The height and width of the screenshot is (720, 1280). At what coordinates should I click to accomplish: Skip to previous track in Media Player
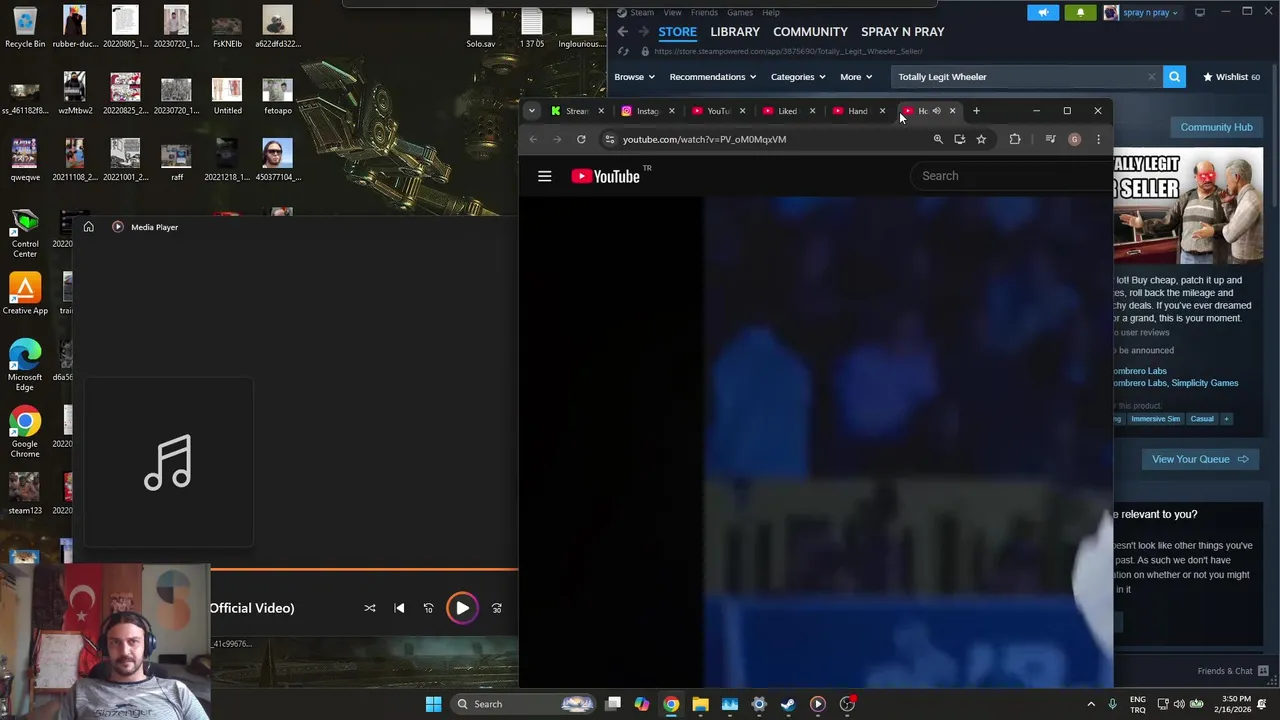click(x=399, y=608)
